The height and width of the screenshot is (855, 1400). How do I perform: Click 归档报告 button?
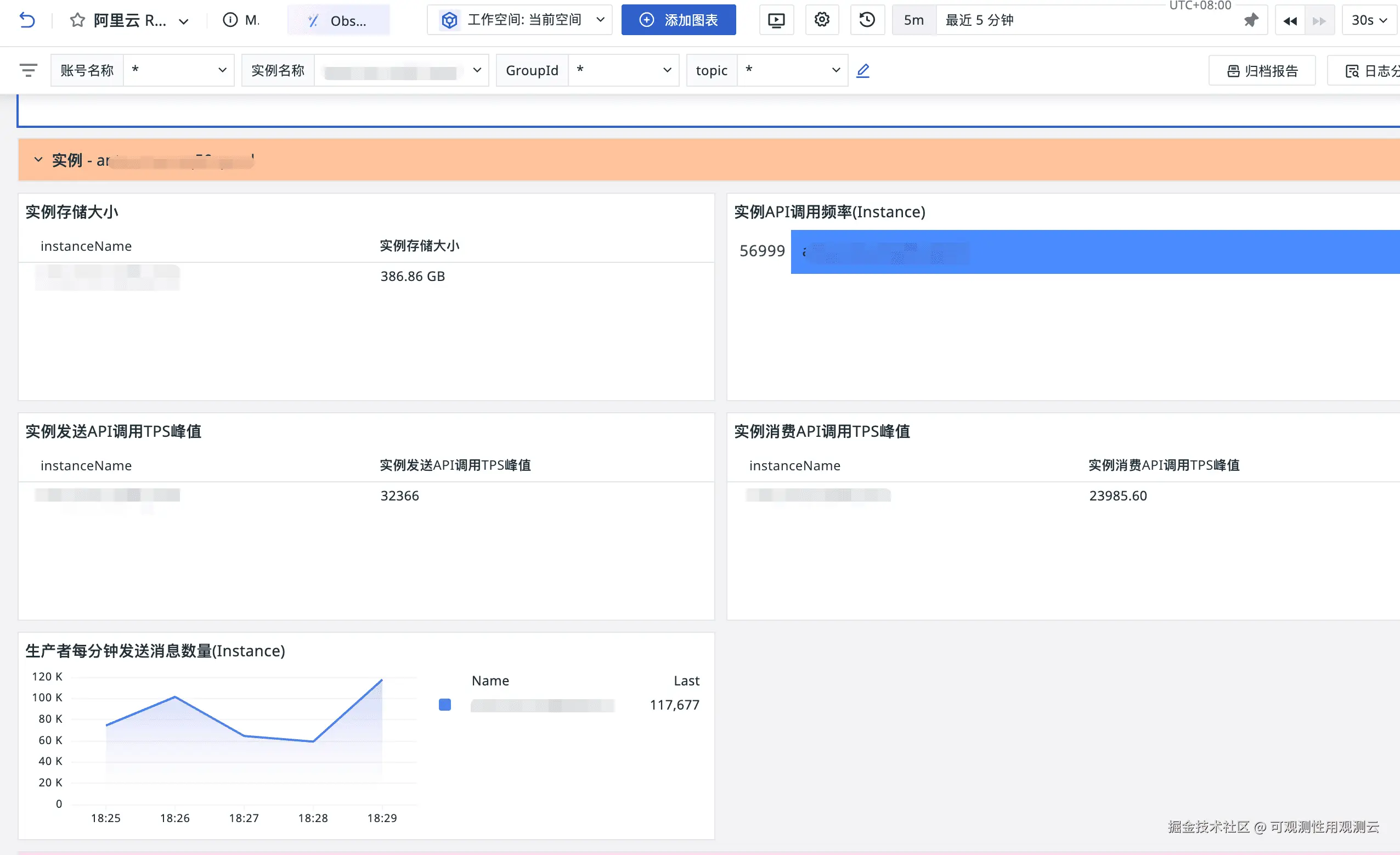point(1262,71)
